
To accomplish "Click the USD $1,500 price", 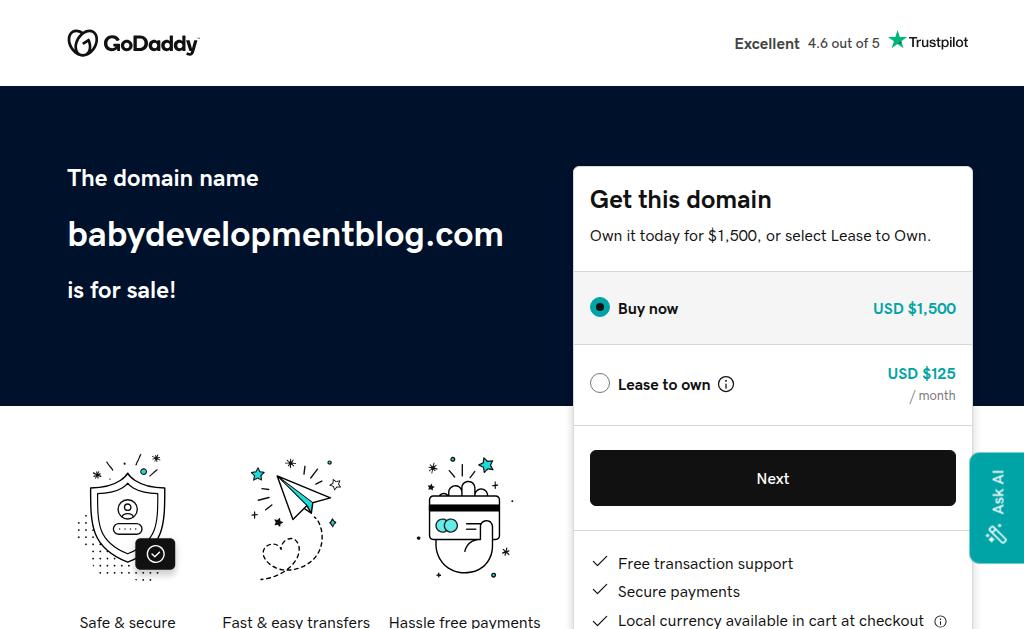I will [x=914, y=308].
